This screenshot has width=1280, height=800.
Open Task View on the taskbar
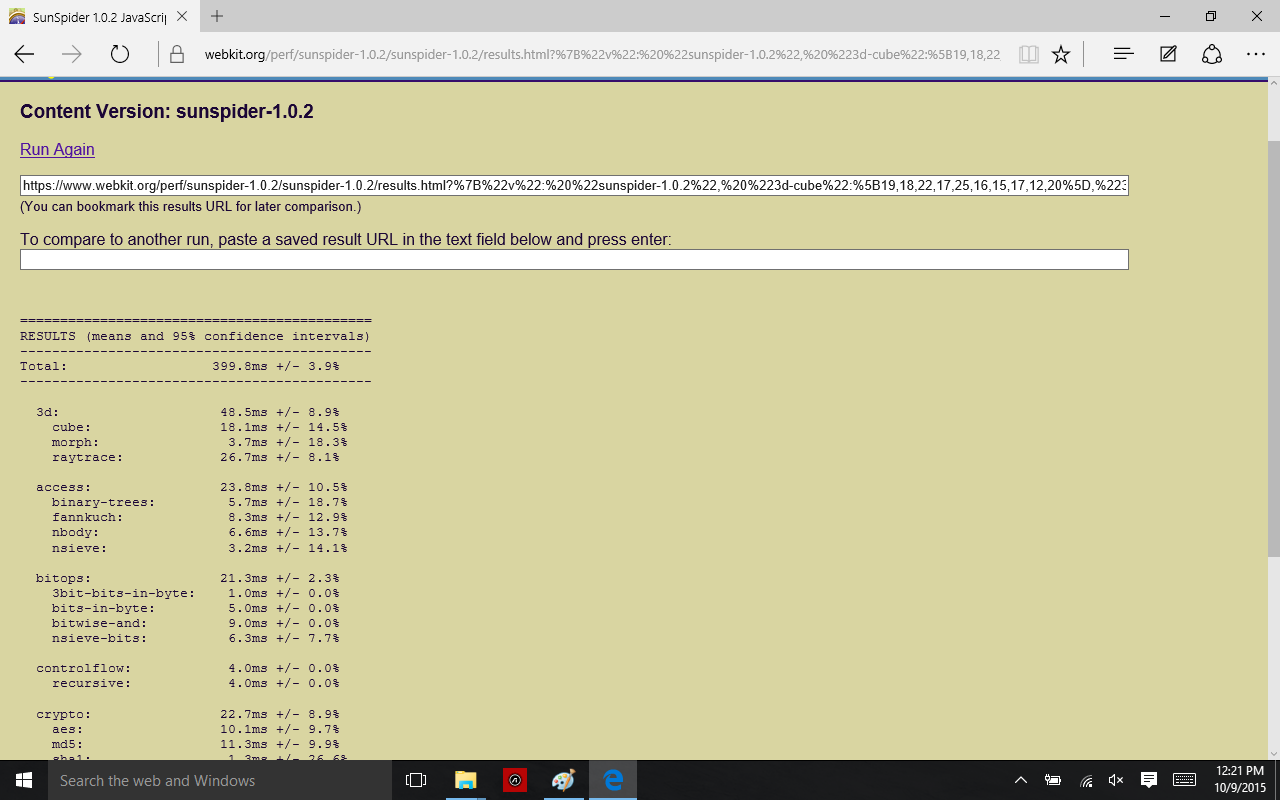[416, 780]
